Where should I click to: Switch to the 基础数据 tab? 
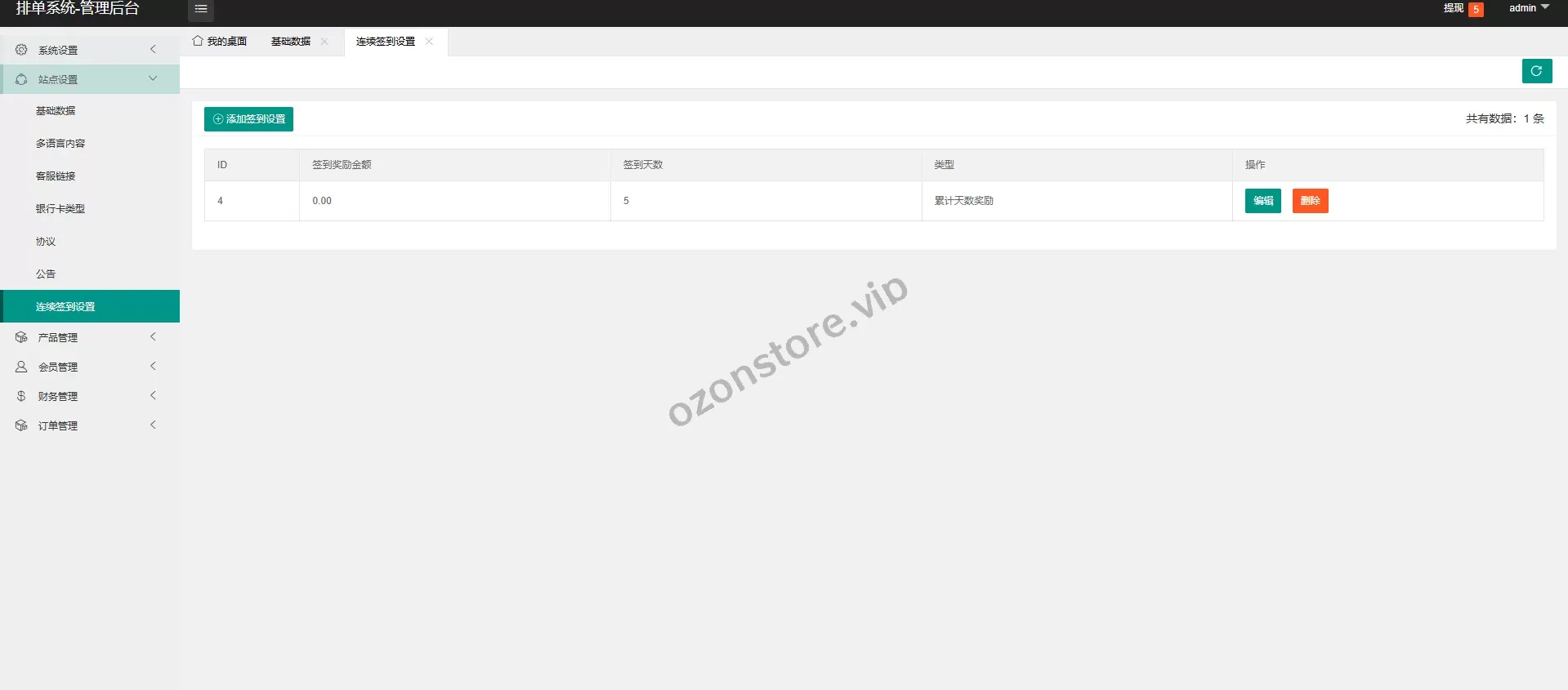pyautogui.click(x=290, y=42)
